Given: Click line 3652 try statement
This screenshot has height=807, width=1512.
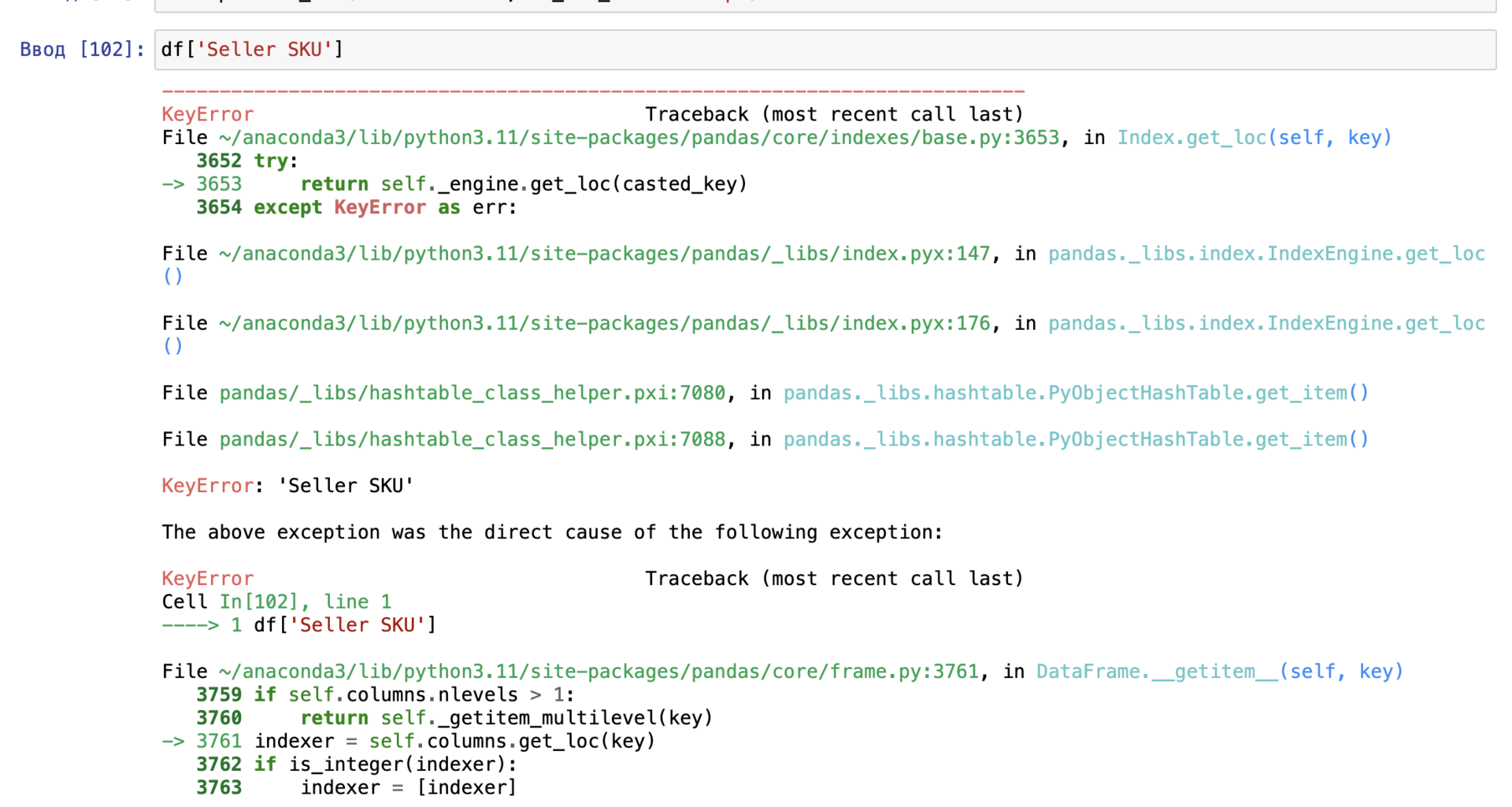Looking at the screenshot, I should [x=247, y=161].
